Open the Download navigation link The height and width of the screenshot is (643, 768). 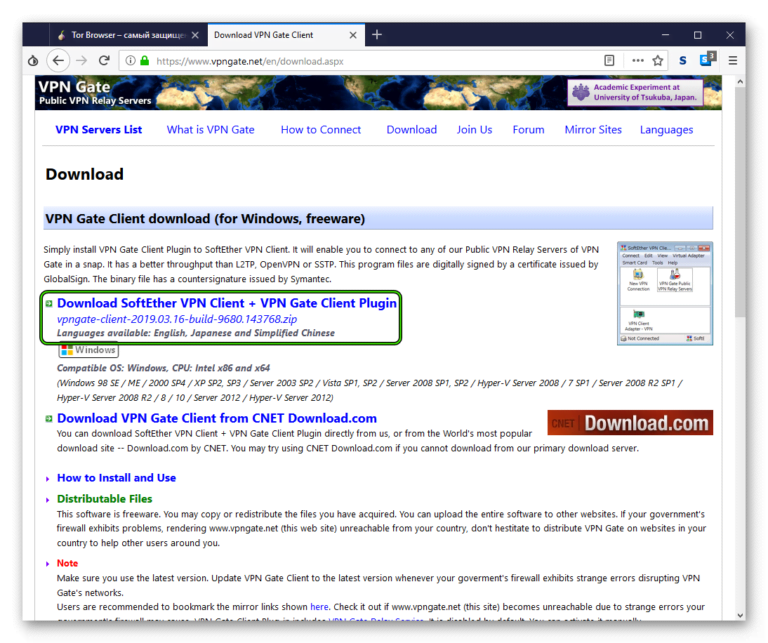click(x=411, y=130)
